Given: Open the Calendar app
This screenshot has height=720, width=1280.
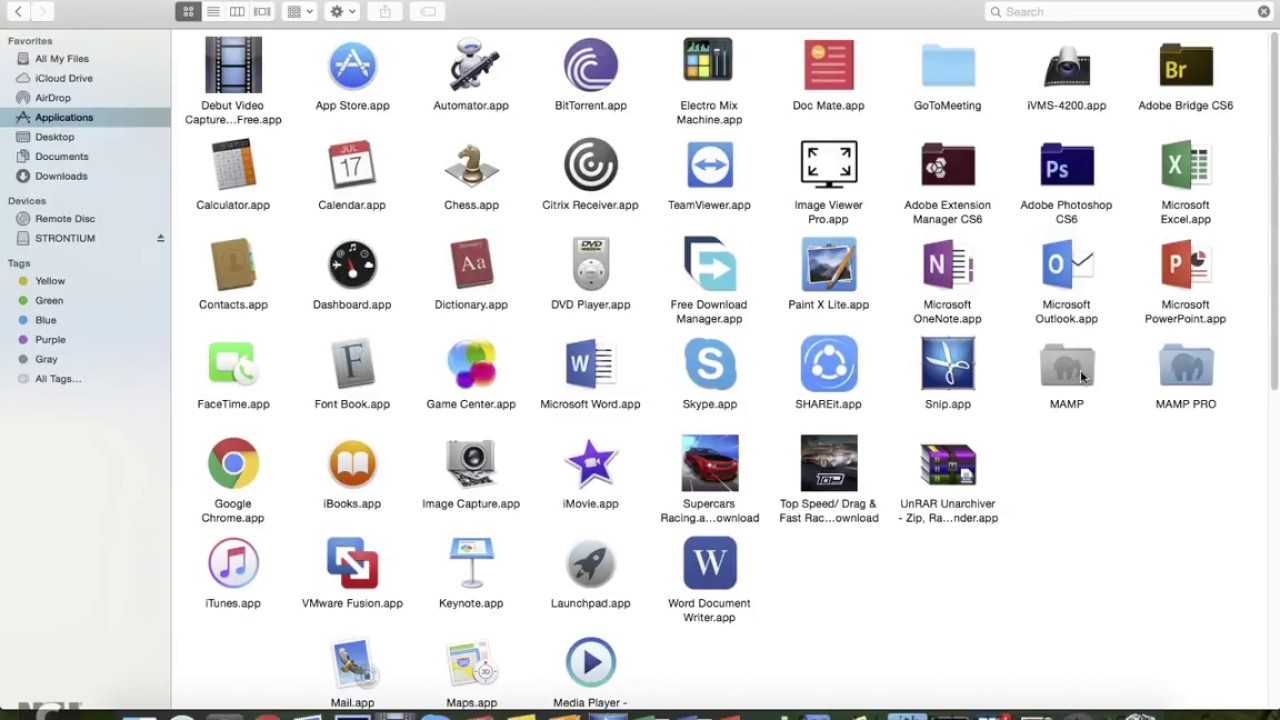Looking at the screenshot, I should (x=352, y=165).
